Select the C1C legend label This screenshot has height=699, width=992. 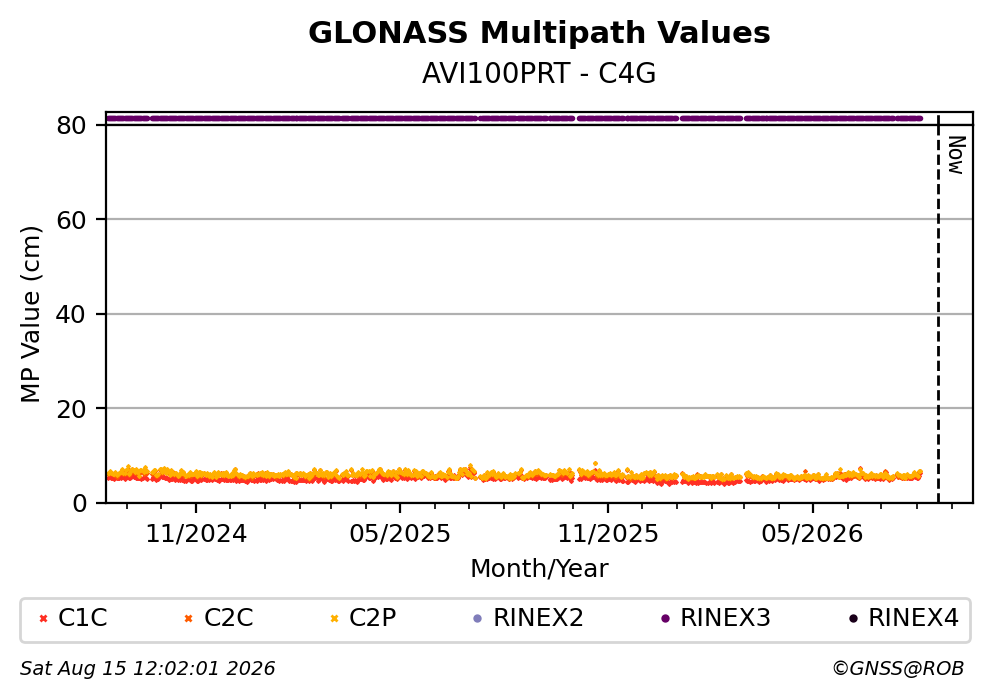83,618
